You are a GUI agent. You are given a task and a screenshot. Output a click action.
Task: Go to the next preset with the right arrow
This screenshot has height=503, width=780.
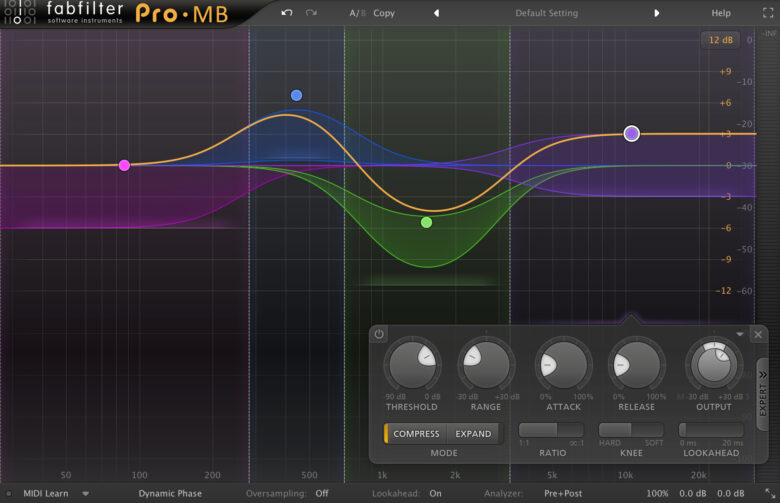point(657,13)
